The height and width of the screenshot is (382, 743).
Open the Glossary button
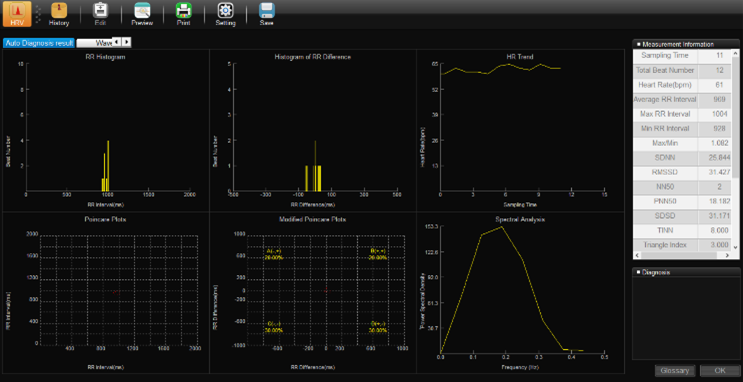tap(675, 371)
